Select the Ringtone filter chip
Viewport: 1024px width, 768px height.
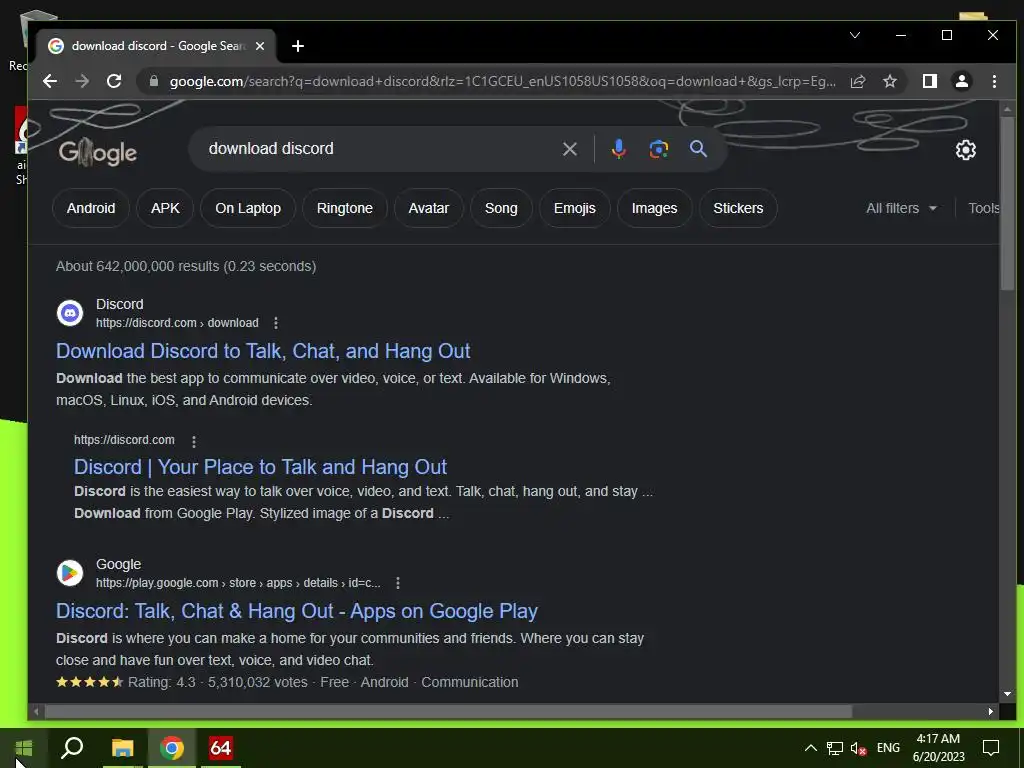pos(345,208)
